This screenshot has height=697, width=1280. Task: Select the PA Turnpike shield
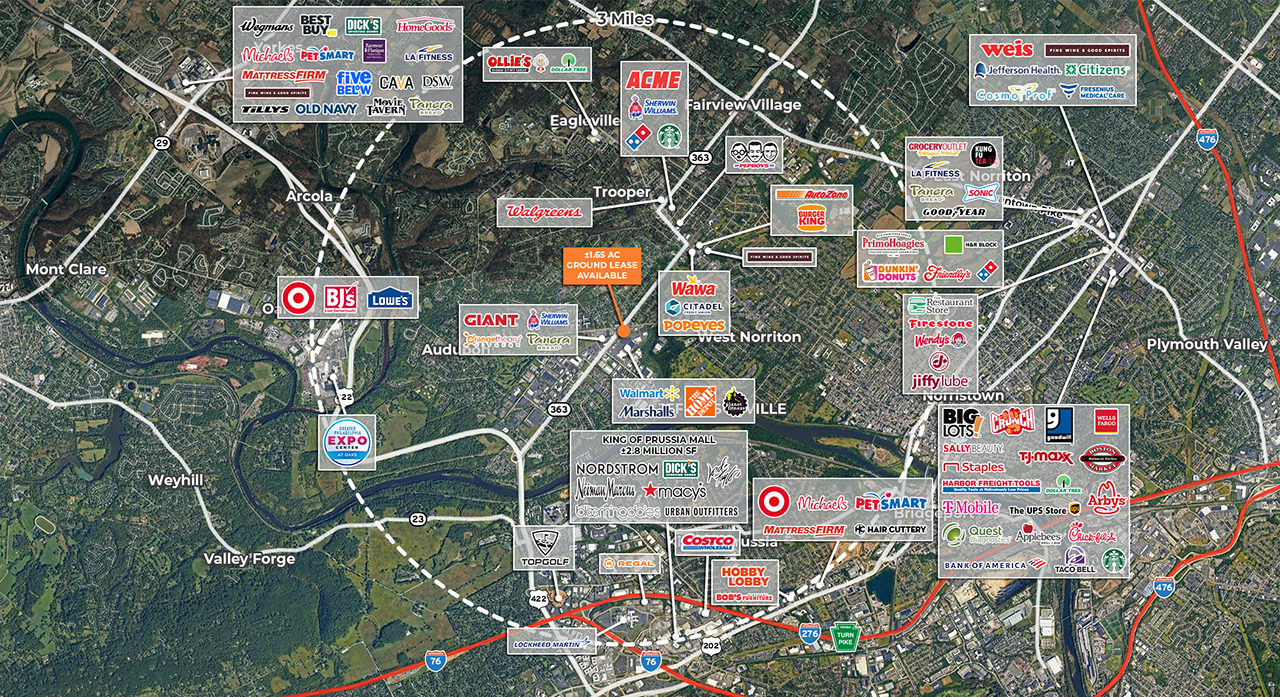pos(846,637)
